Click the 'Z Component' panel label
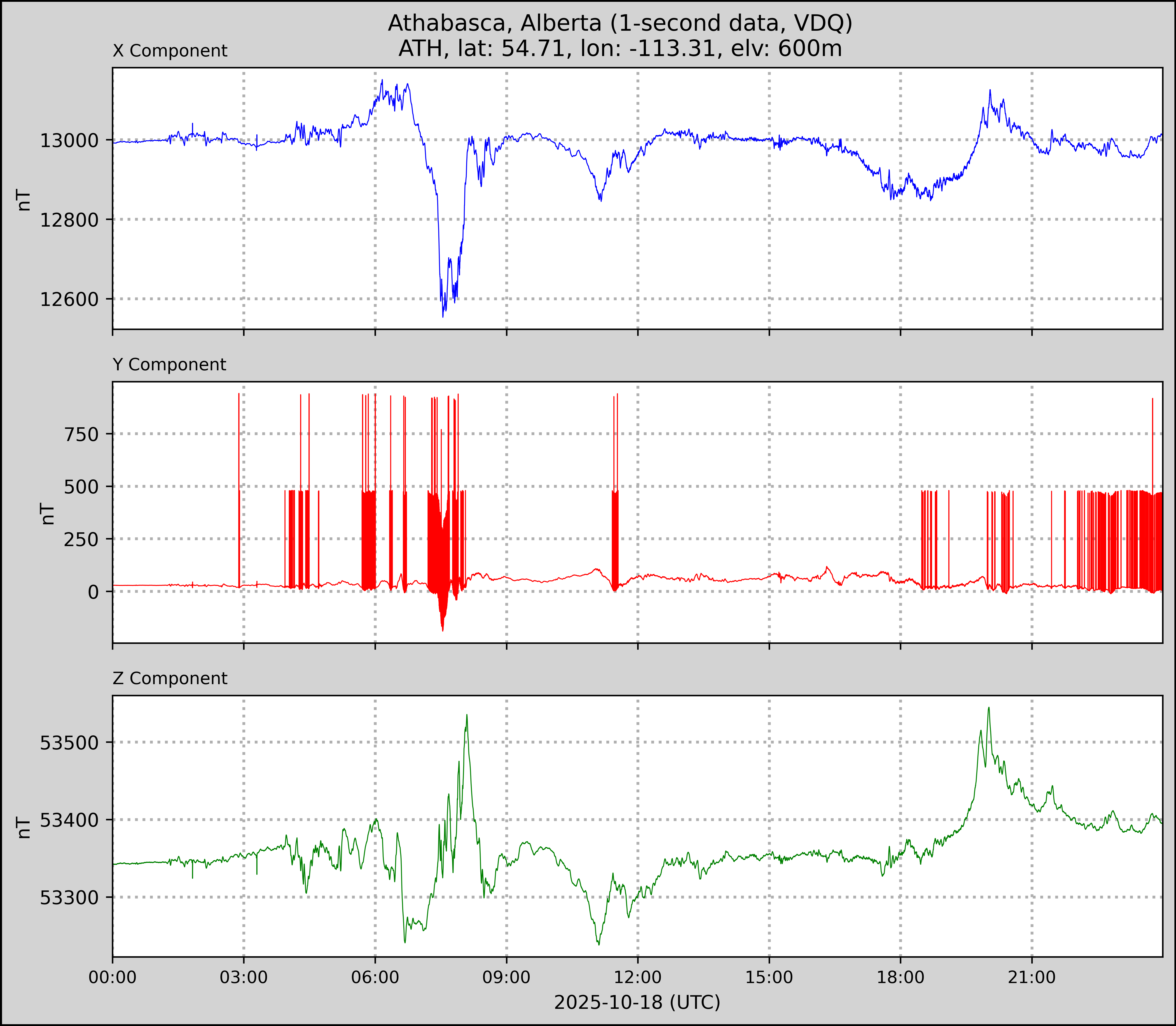Image resolution: width=1176 pixels, height=1026 pixels. pos(170,679)
